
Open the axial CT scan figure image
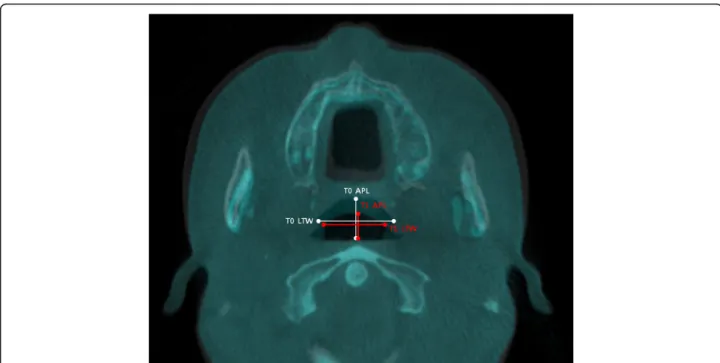361,188
